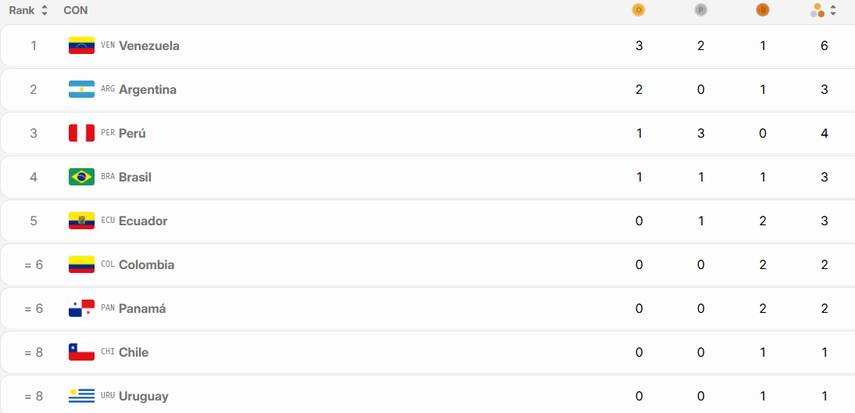Click the total medals column icon

click(x=818, y=10)
